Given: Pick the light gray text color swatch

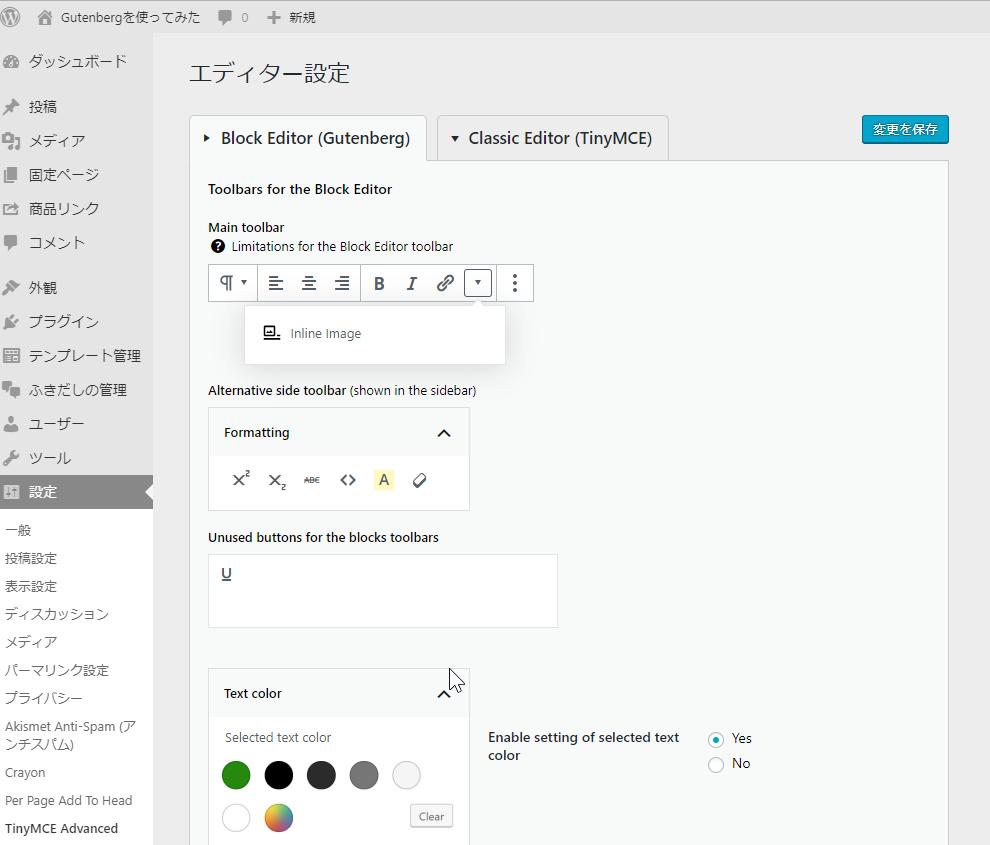Looking at the screenshot, I should (406, 776).
